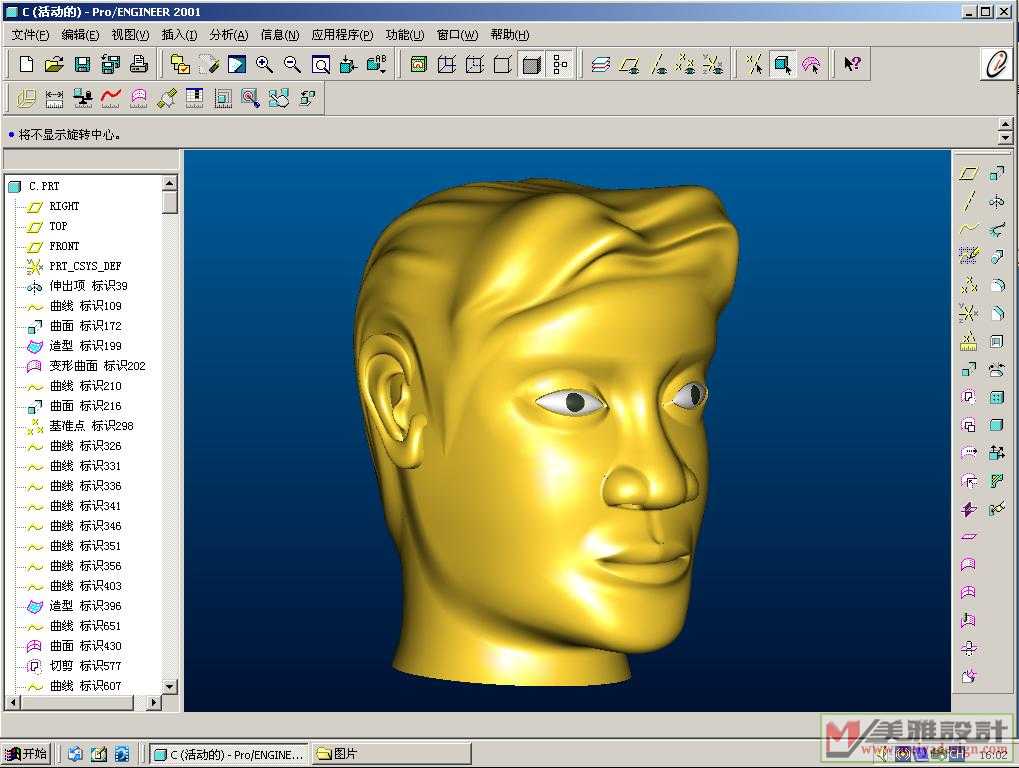Click the Curve analysis red curve icon
Image resolution: width=1019 pixels, height=768 pixels.
110,98
